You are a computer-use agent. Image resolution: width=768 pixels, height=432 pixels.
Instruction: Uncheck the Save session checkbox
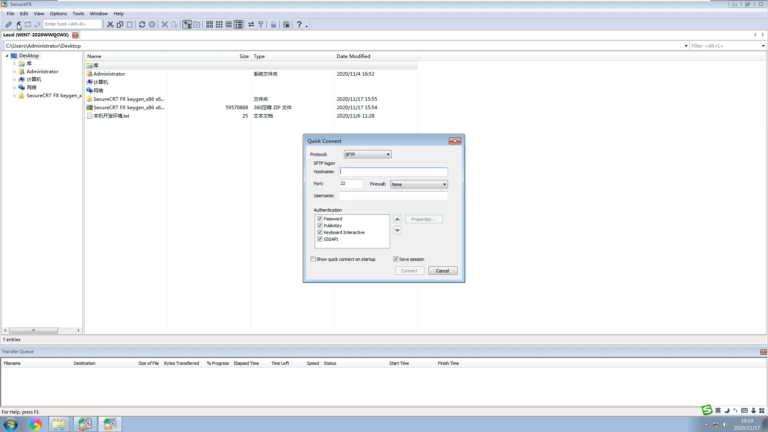[396, 259]
